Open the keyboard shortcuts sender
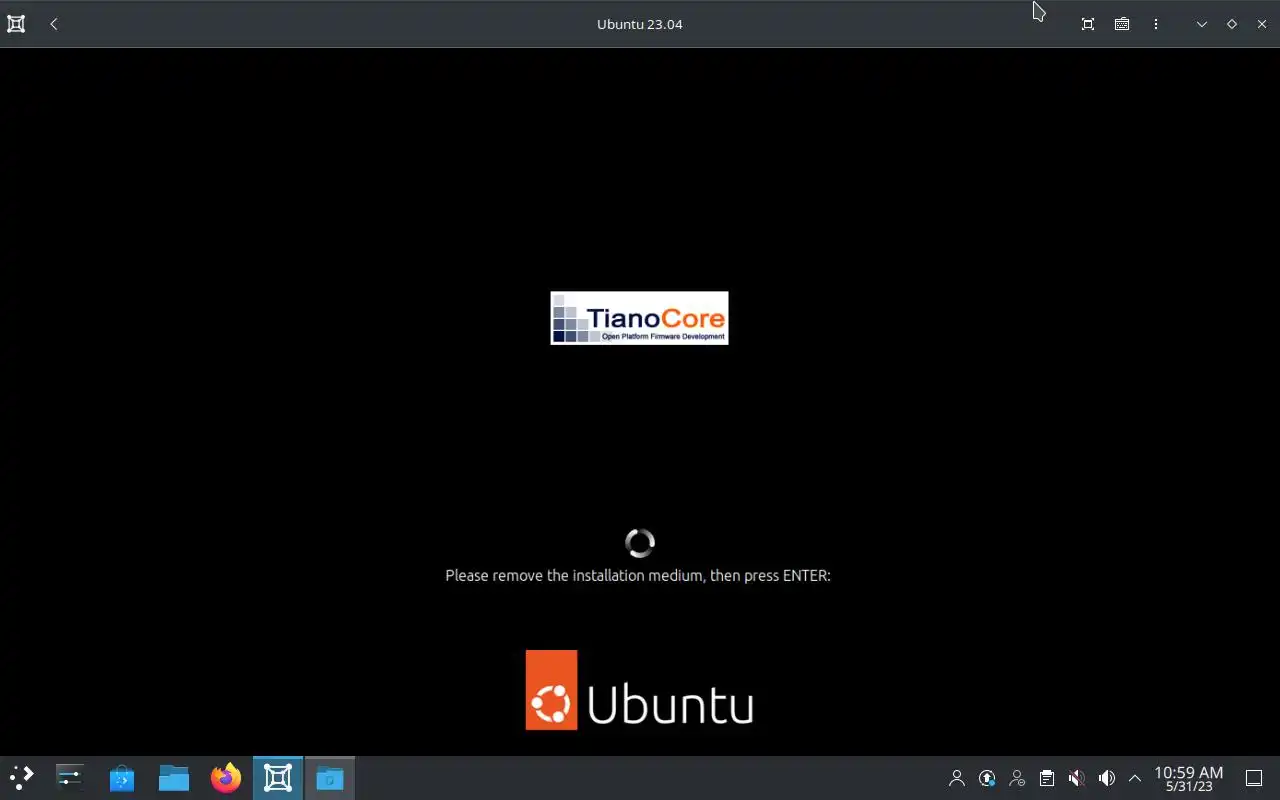 coord(1122,24)
